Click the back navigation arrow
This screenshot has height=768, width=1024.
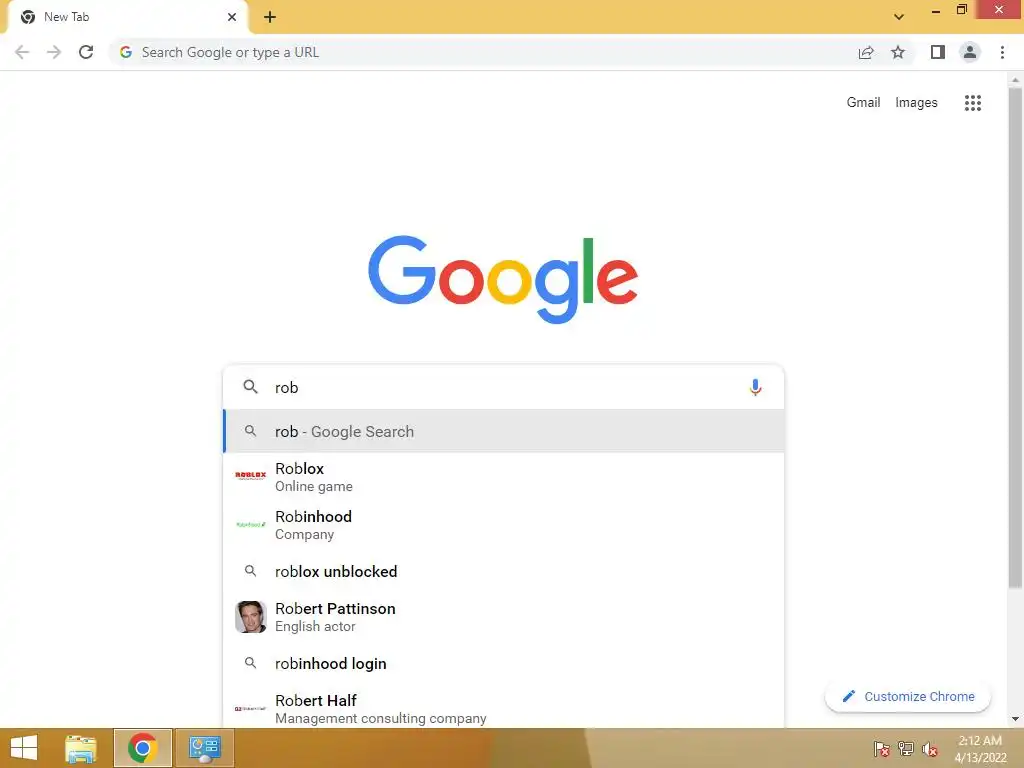pyautogui.click(x=22, y=52)
